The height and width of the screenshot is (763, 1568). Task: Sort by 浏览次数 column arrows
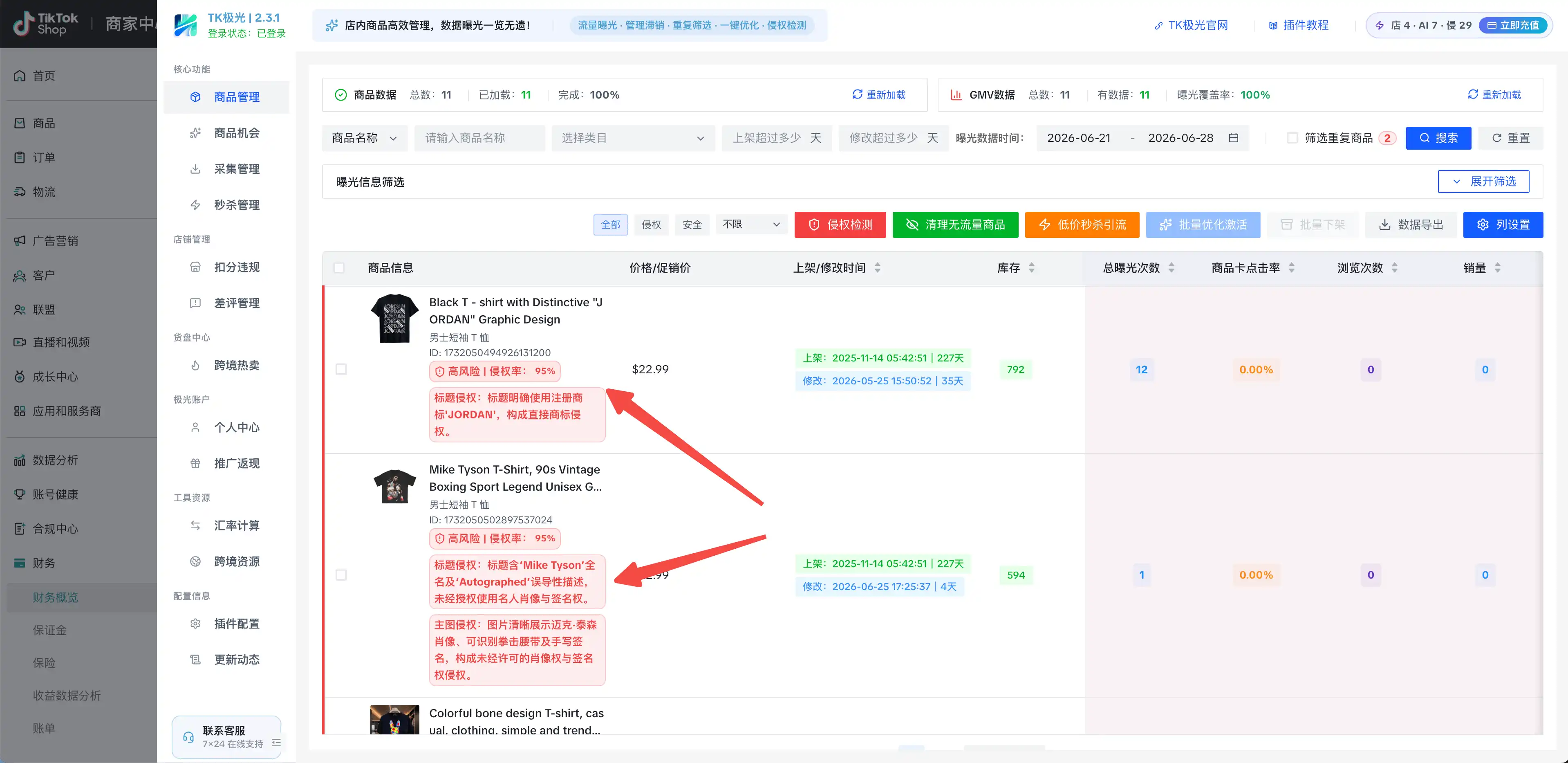coord(1394,268)
